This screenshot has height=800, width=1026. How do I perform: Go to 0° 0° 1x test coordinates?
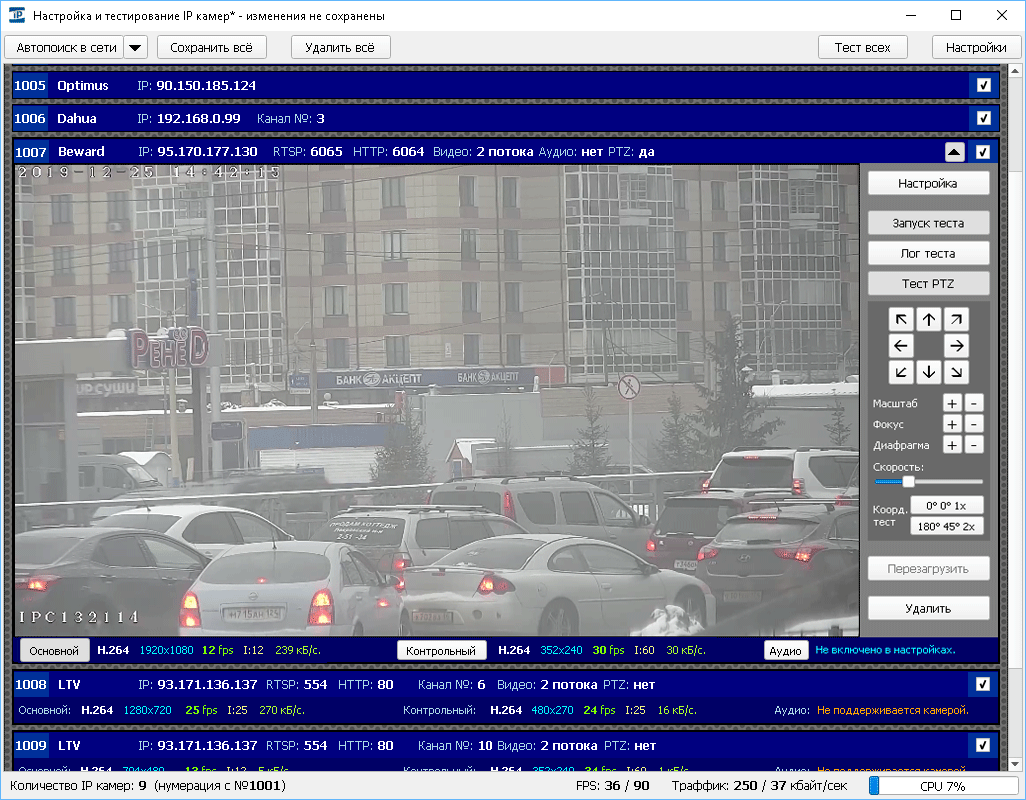(x=946, y=506)
